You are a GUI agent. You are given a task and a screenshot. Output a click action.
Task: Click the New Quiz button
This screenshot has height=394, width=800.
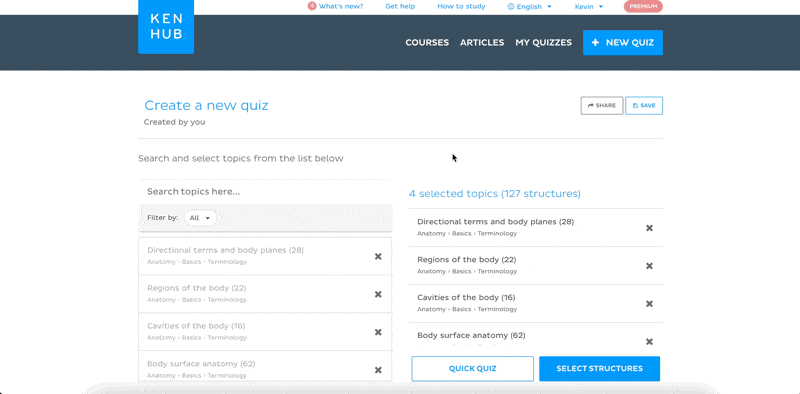point(623,43)
